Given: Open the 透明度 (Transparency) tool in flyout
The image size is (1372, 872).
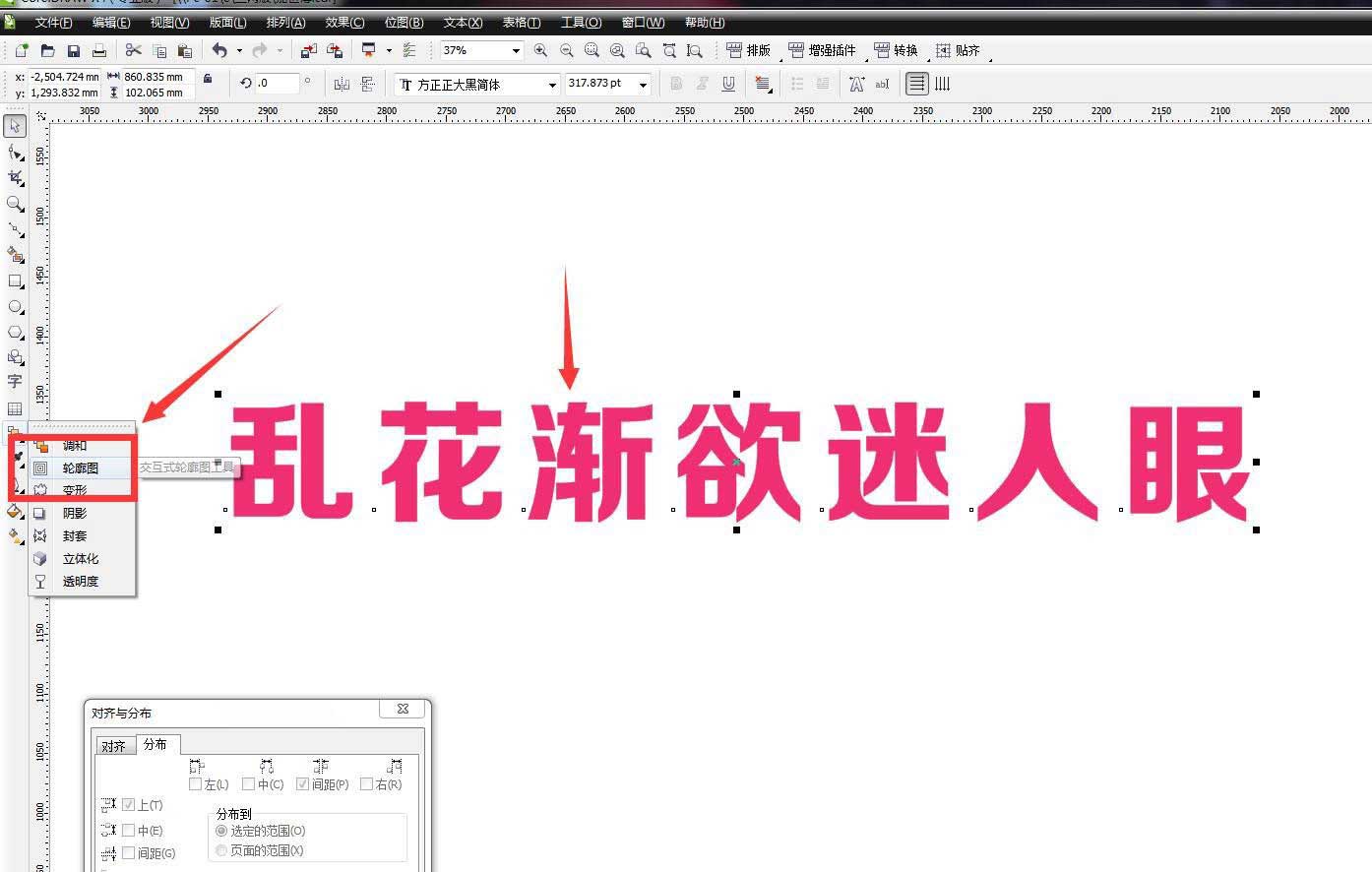Looking at the screenshot, I should [x=79, y=581].
